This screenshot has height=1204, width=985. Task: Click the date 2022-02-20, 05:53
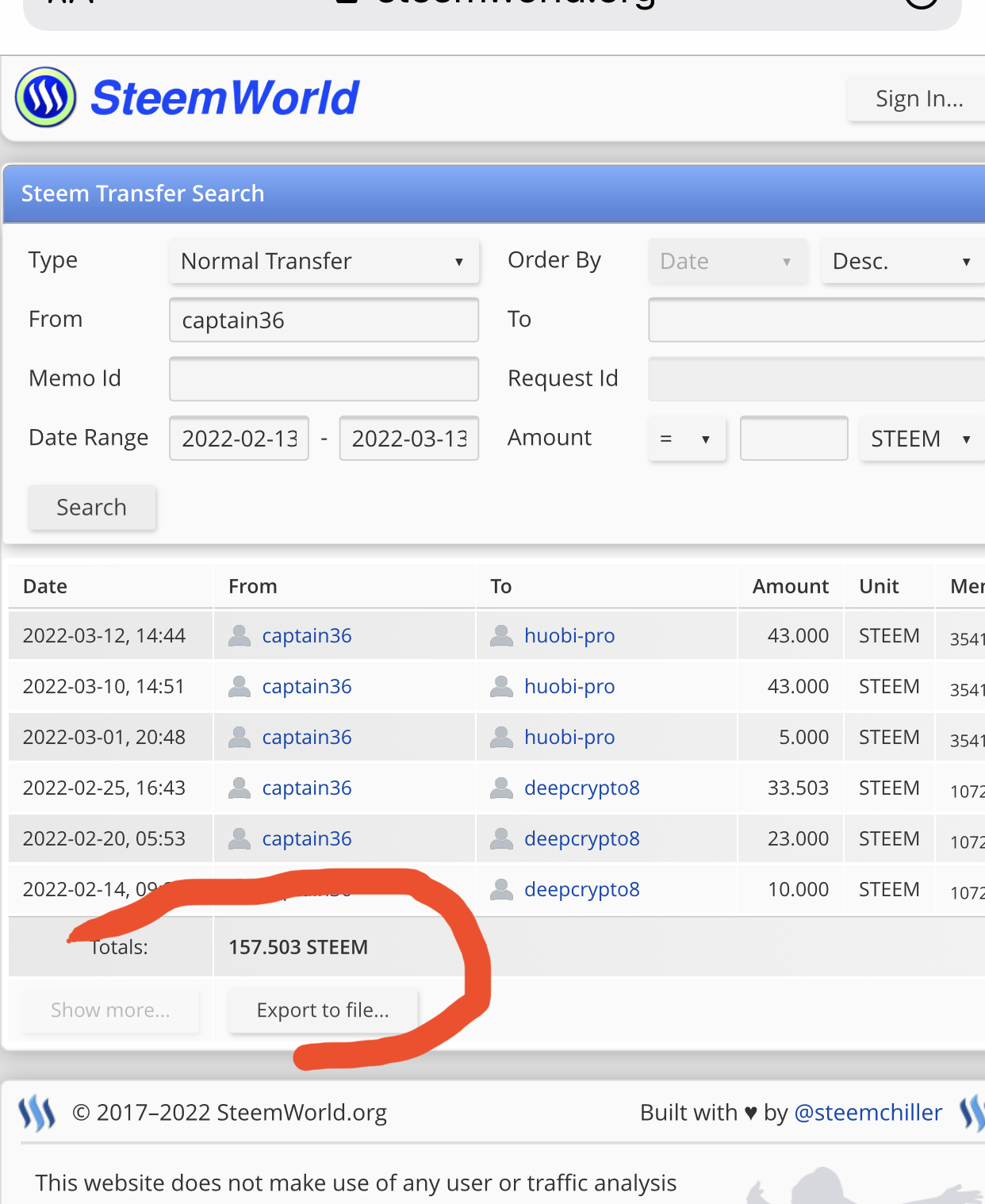(104, 838)
